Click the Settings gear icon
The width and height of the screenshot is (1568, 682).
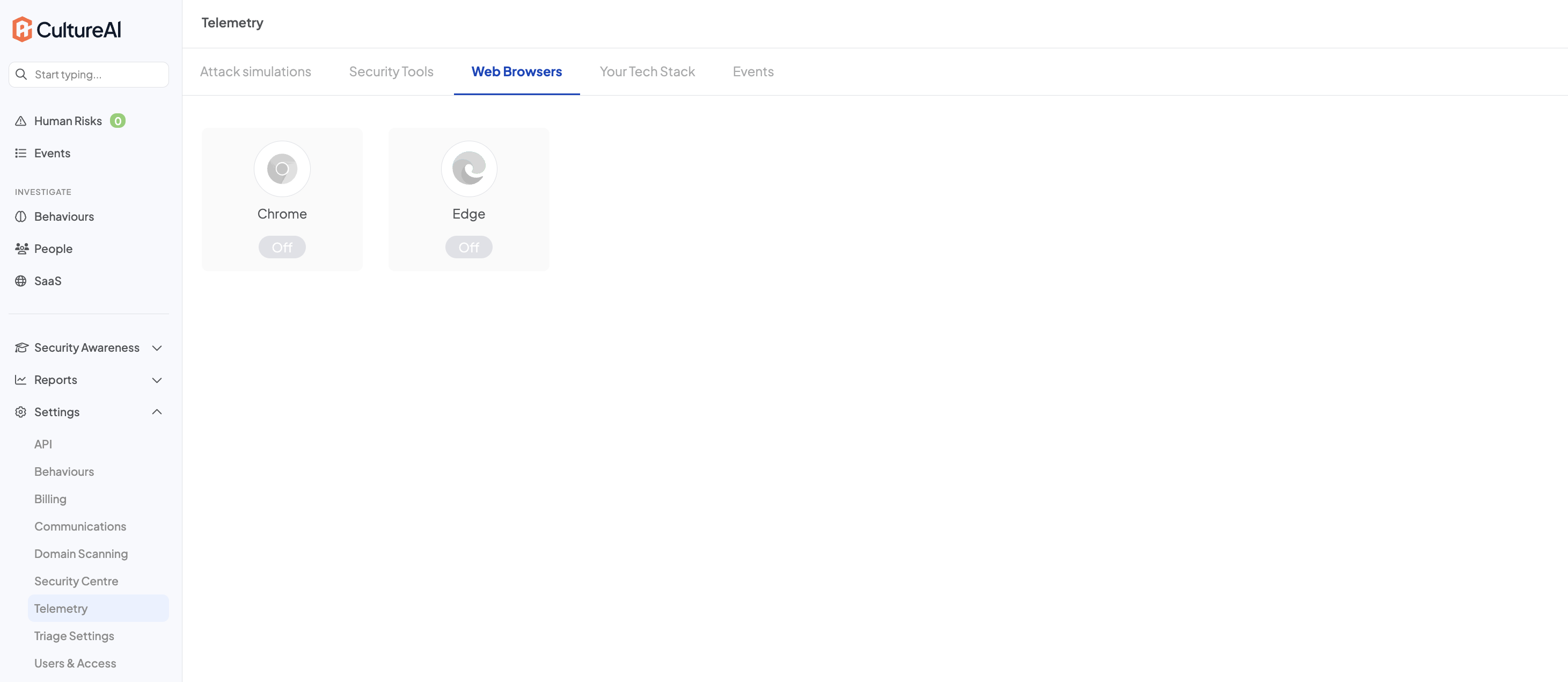[21, 412]
